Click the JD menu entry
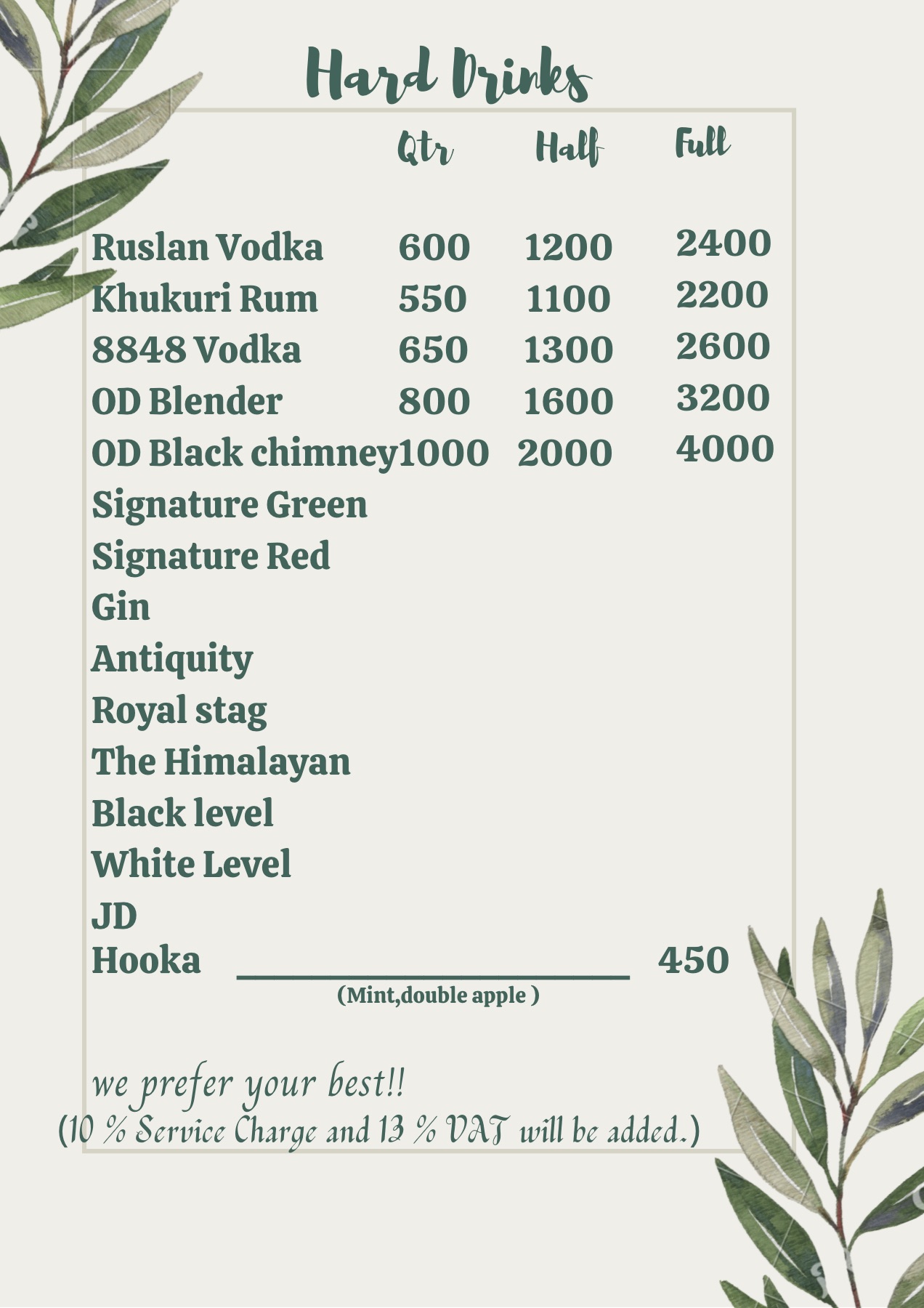 (x=114, y=916)
